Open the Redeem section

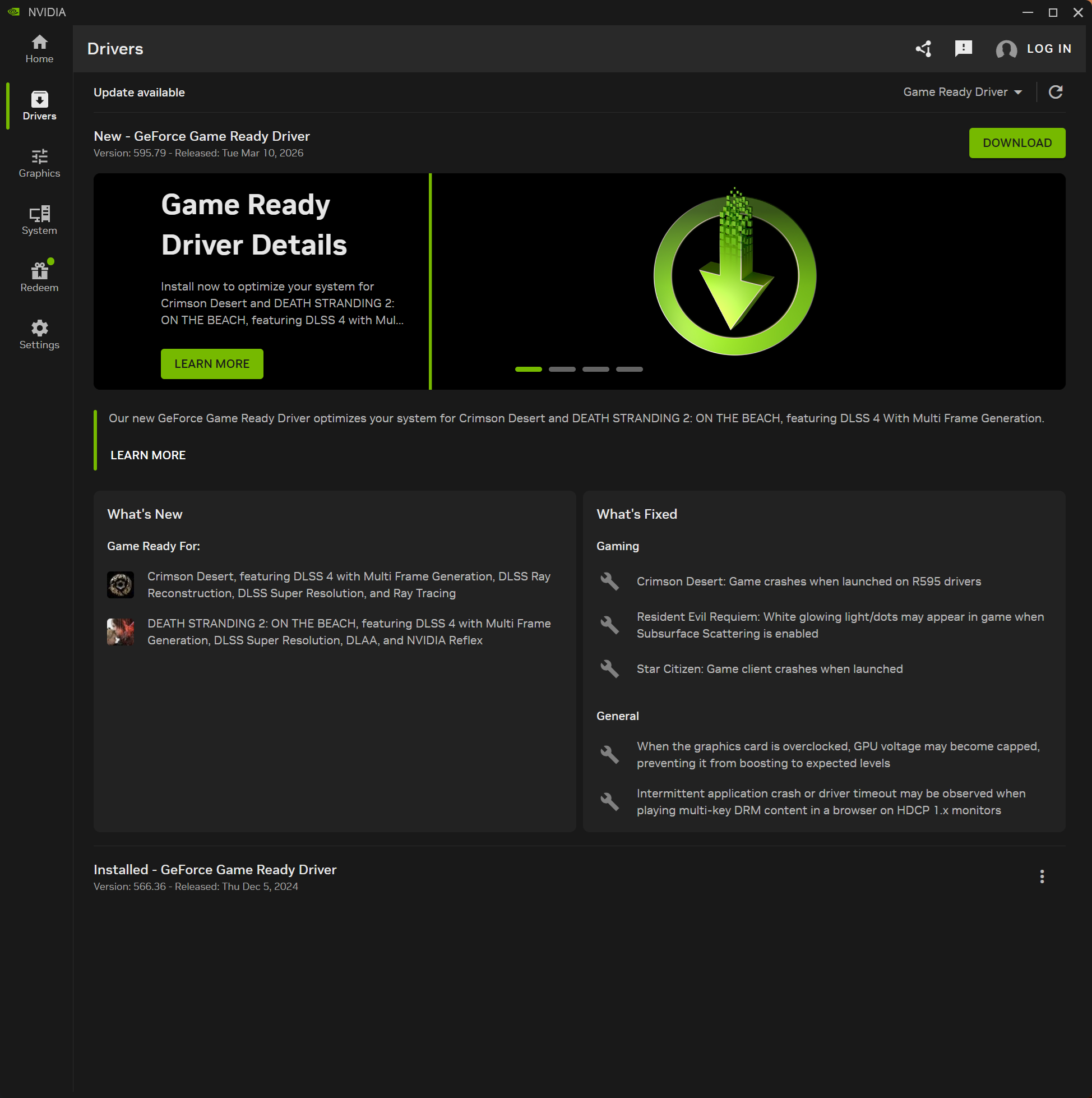coord(39,278)
